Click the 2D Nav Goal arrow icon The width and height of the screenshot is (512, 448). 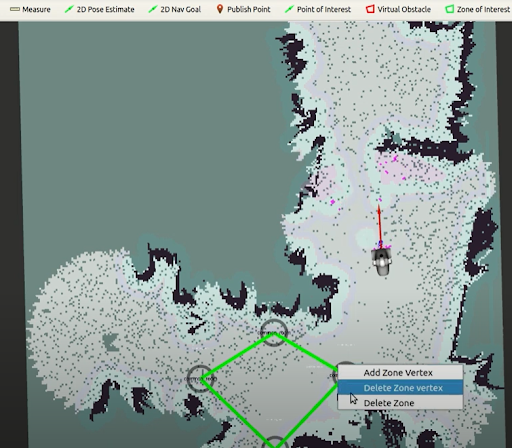[x=153, y=9]
